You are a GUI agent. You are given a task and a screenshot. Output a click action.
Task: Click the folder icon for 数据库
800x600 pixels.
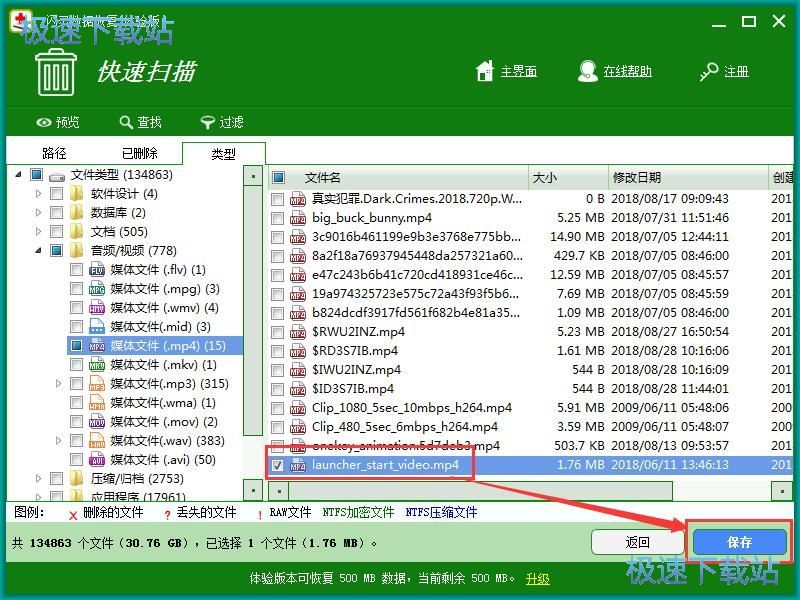coord(77,213)
